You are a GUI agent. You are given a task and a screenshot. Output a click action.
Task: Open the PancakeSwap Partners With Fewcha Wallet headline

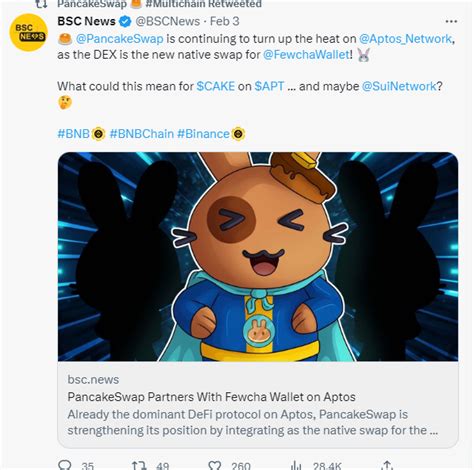pos(211,397)
